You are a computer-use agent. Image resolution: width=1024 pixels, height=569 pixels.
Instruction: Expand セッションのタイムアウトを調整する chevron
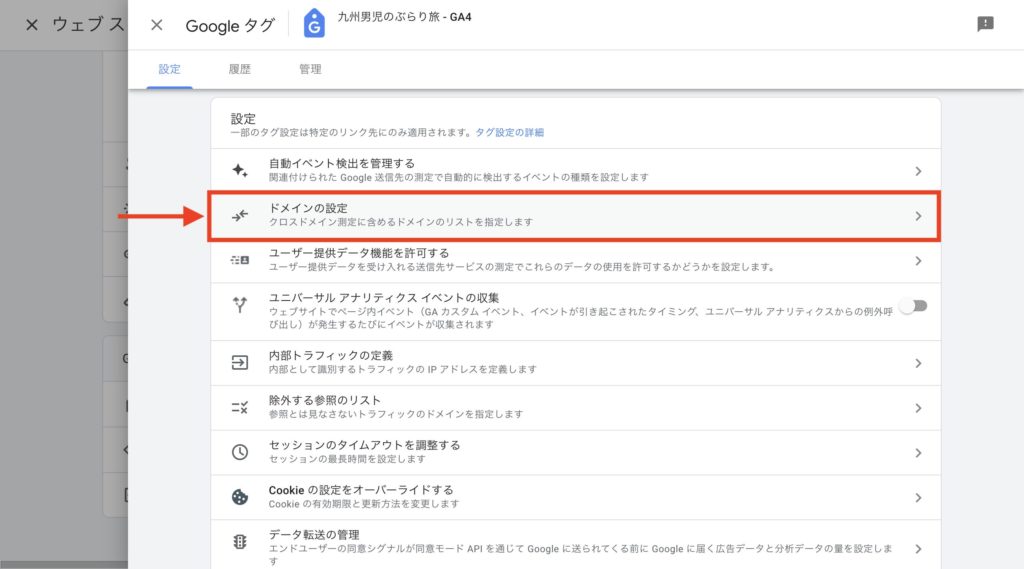[x=918, y=453]
